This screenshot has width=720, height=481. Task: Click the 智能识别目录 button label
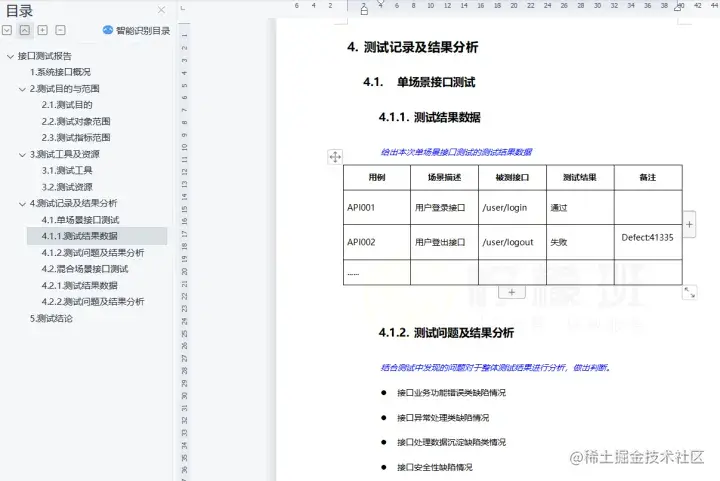[x=143, y=31]
